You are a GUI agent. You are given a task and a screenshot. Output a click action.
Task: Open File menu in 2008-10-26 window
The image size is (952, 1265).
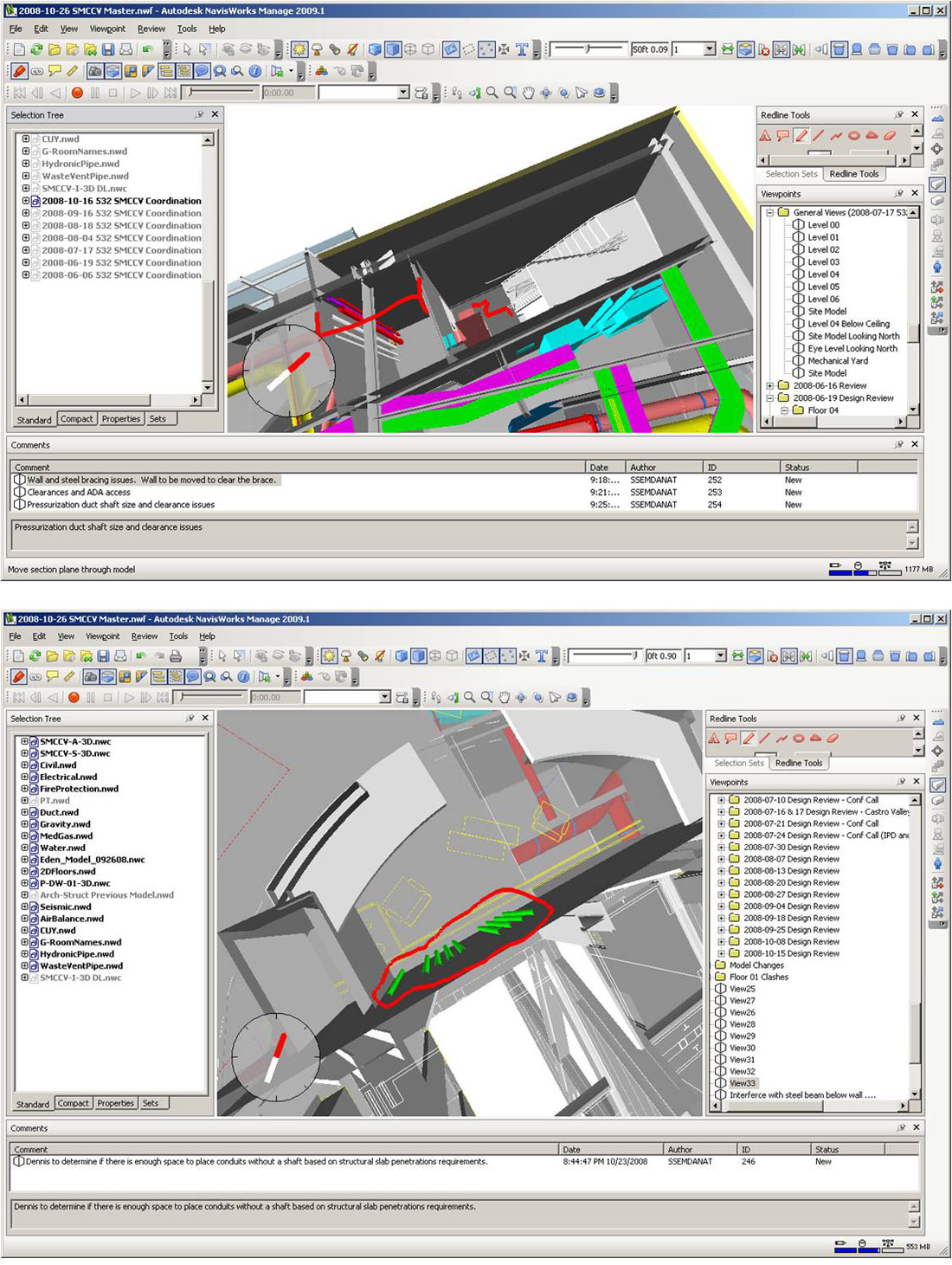16,636
